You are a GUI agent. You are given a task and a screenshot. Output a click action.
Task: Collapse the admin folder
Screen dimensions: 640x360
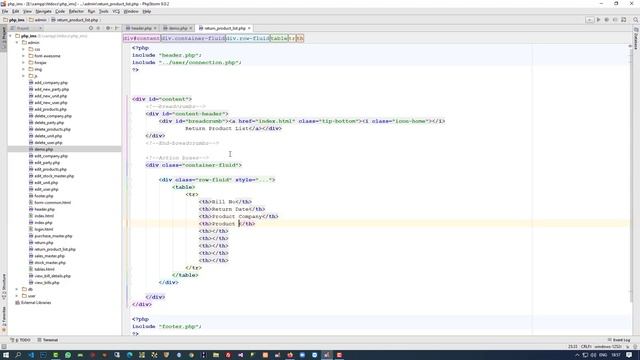pos(17,42)
